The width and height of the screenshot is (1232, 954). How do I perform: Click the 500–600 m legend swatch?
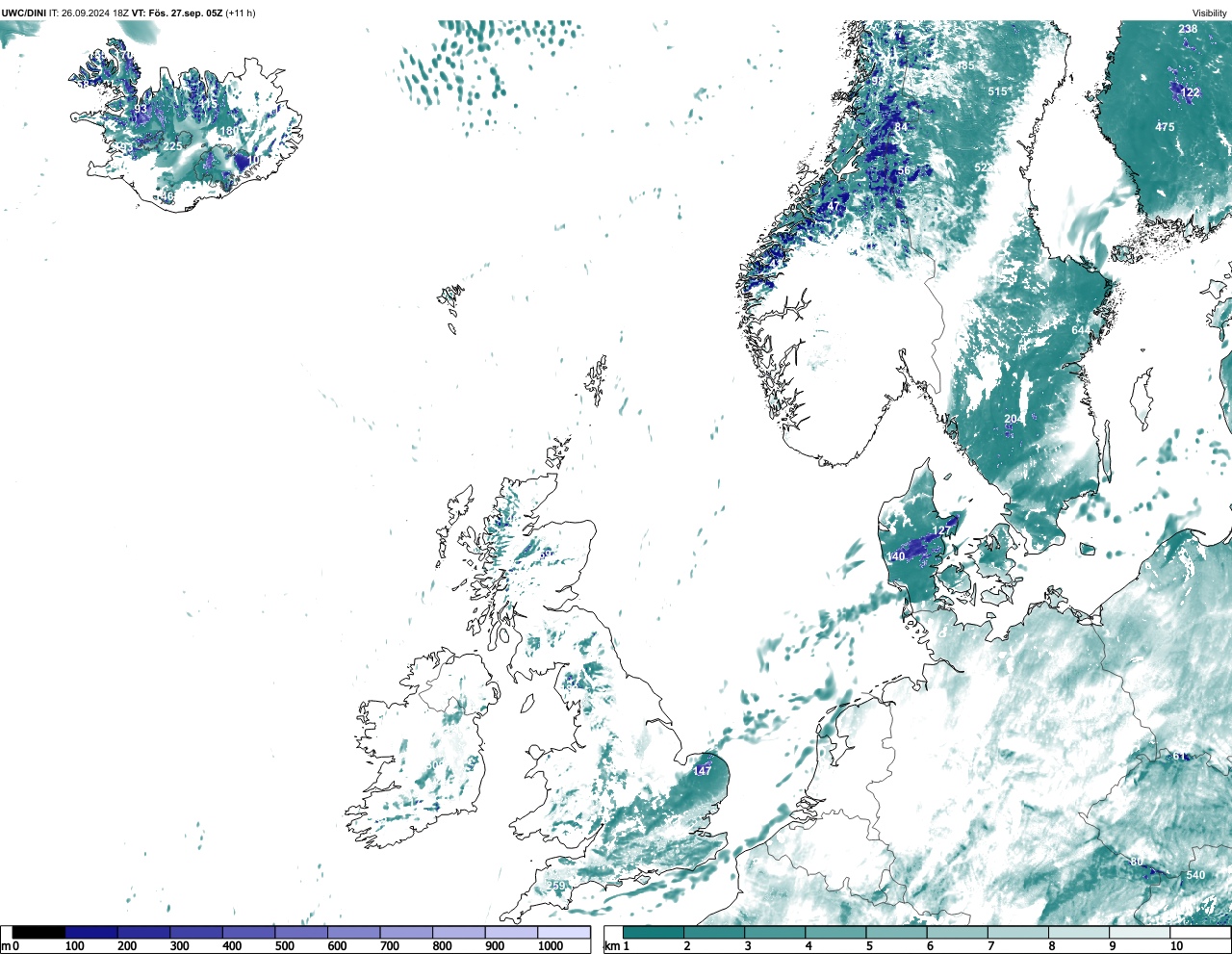point(301,932)
